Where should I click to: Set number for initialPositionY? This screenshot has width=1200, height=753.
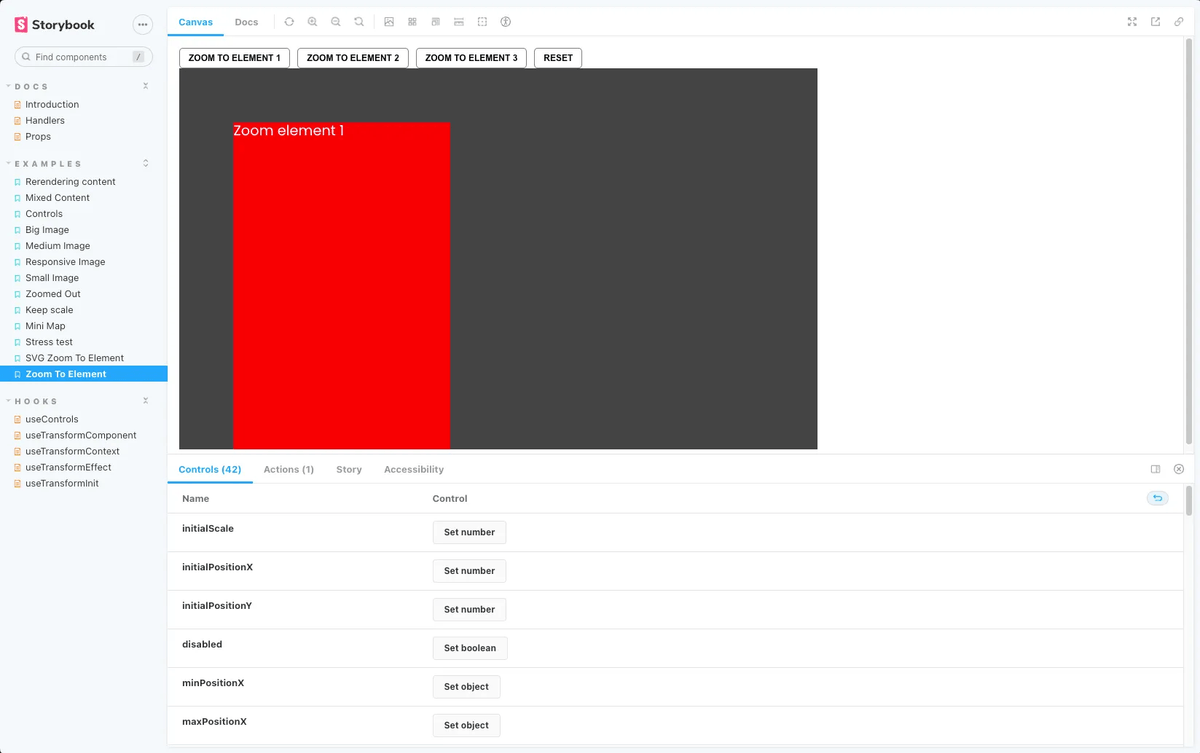click(x=469, y=609)
